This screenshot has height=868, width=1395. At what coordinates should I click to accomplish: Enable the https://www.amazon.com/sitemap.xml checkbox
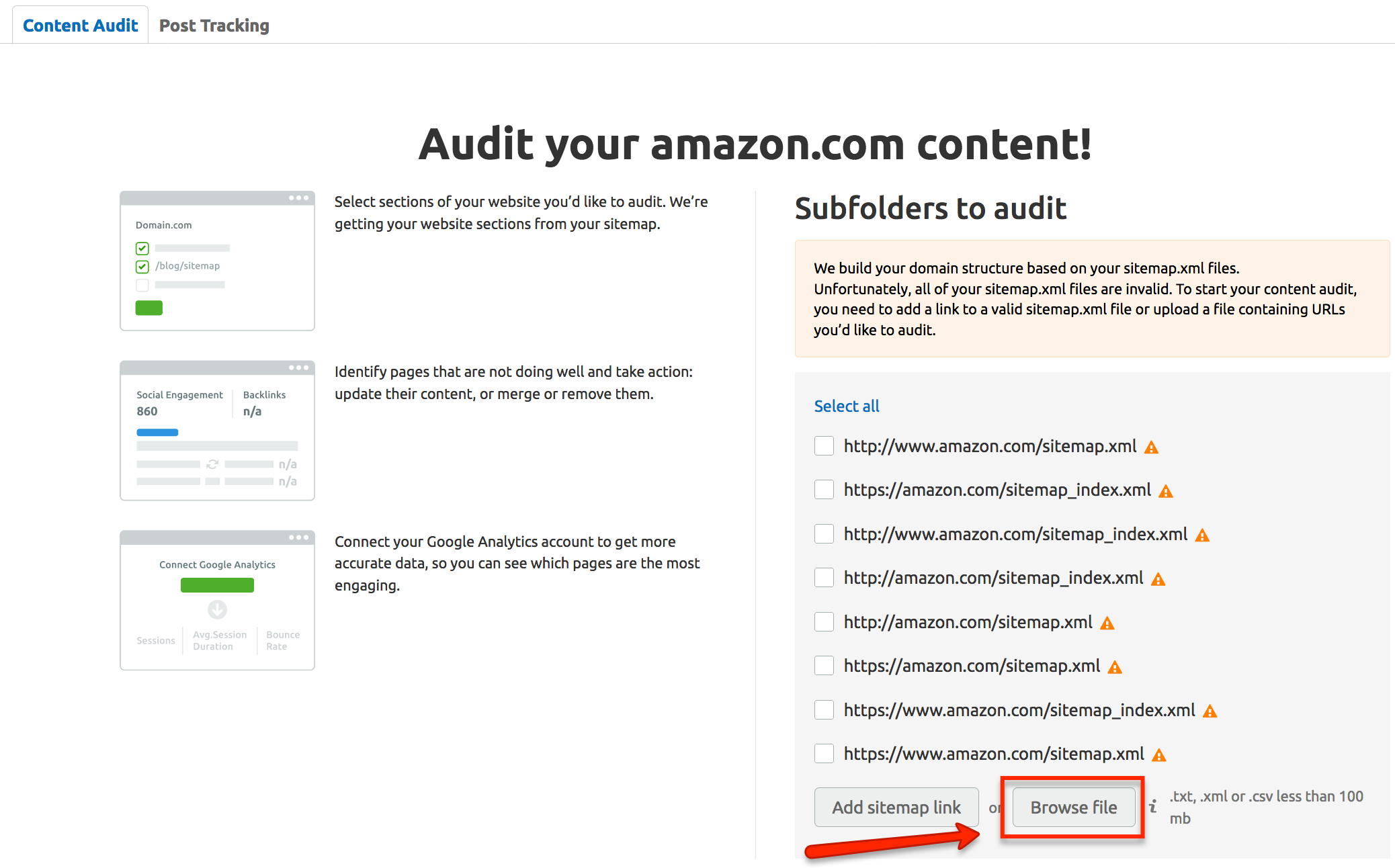coord(824,754)
